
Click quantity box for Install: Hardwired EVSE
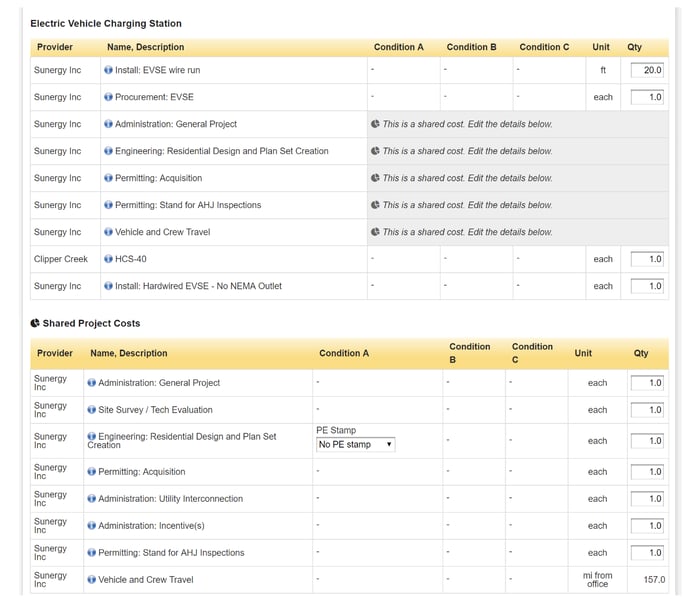pos(647,286)
